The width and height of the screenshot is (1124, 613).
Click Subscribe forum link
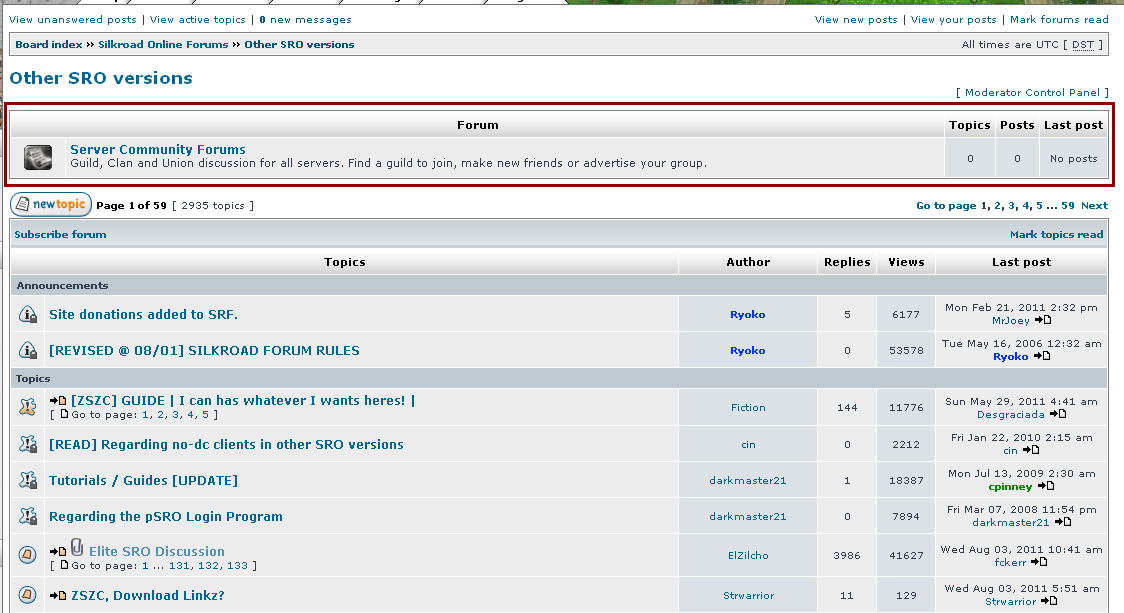60,235
